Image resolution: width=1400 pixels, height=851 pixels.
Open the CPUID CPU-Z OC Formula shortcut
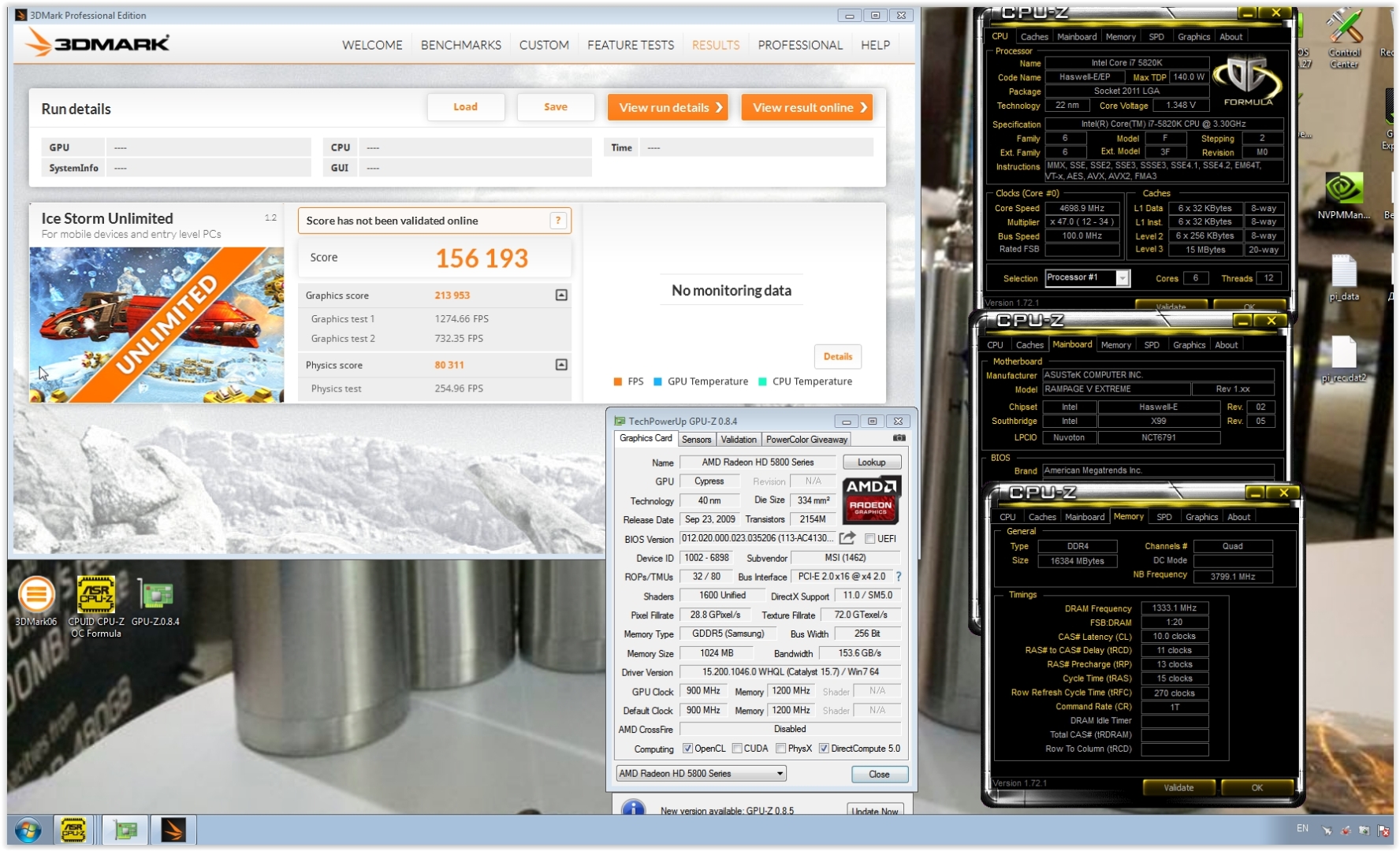(96, 607)
